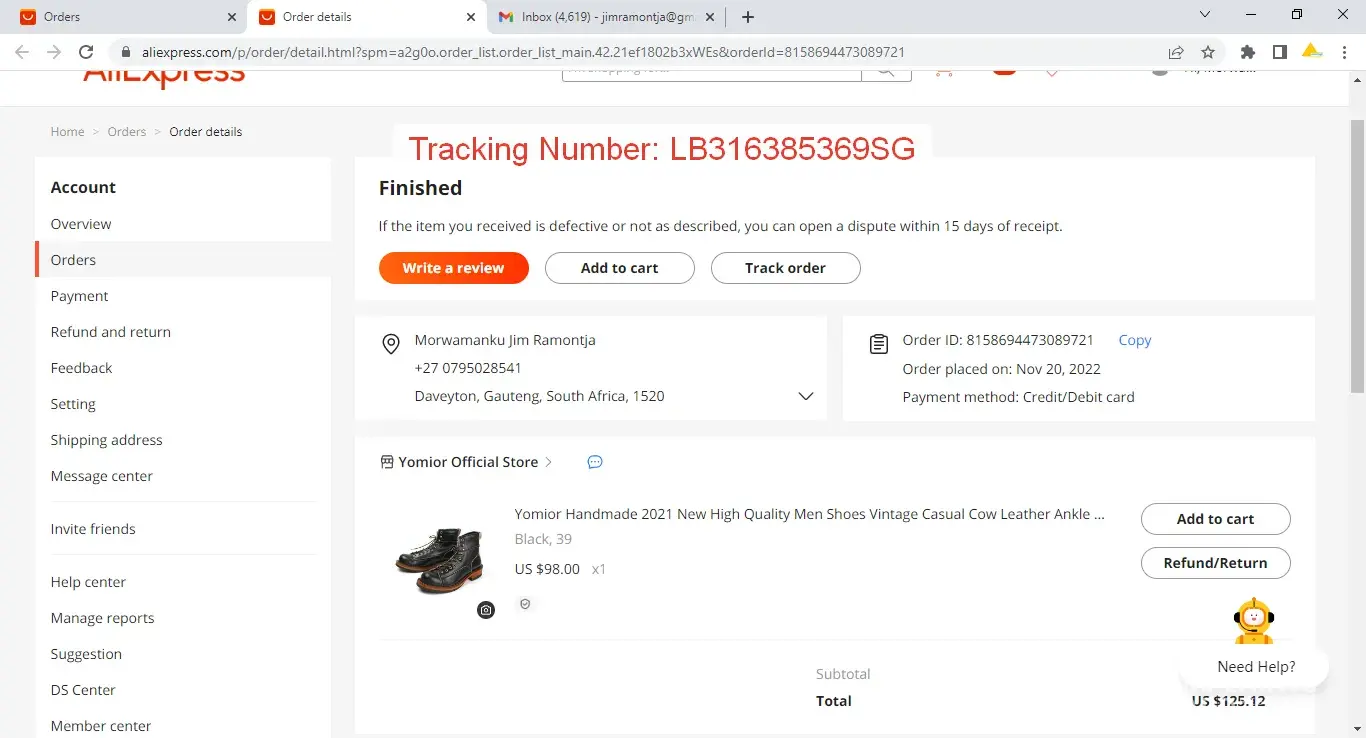Click the share page icon in address bar
The image size is (1366, 738).
pyautogui.click(x=1176, y=52)
